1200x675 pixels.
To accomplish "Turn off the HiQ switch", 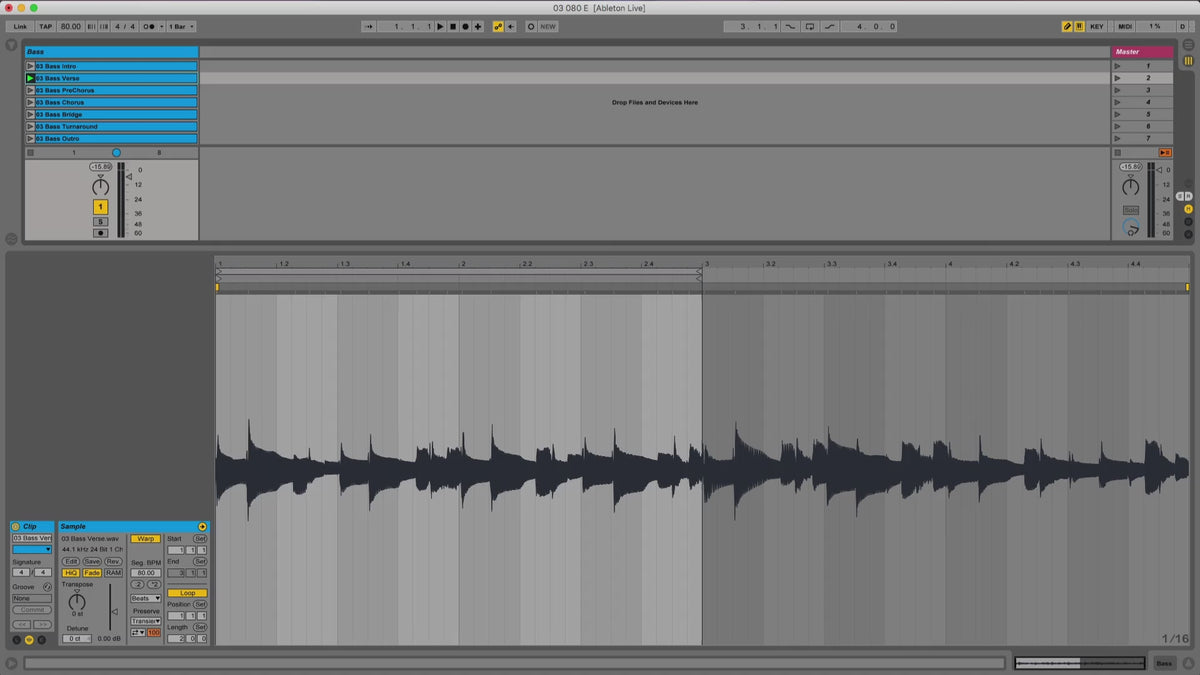I will click(x=71, y=573).
